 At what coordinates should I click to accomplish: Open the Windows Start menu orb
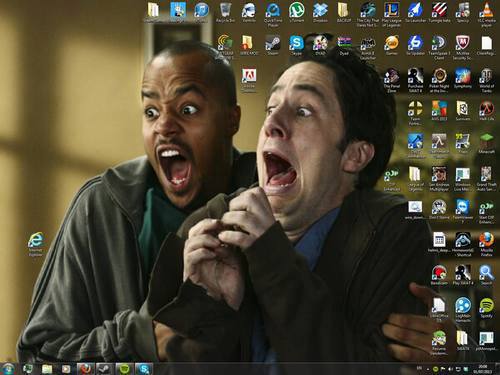tap(8, 369)
